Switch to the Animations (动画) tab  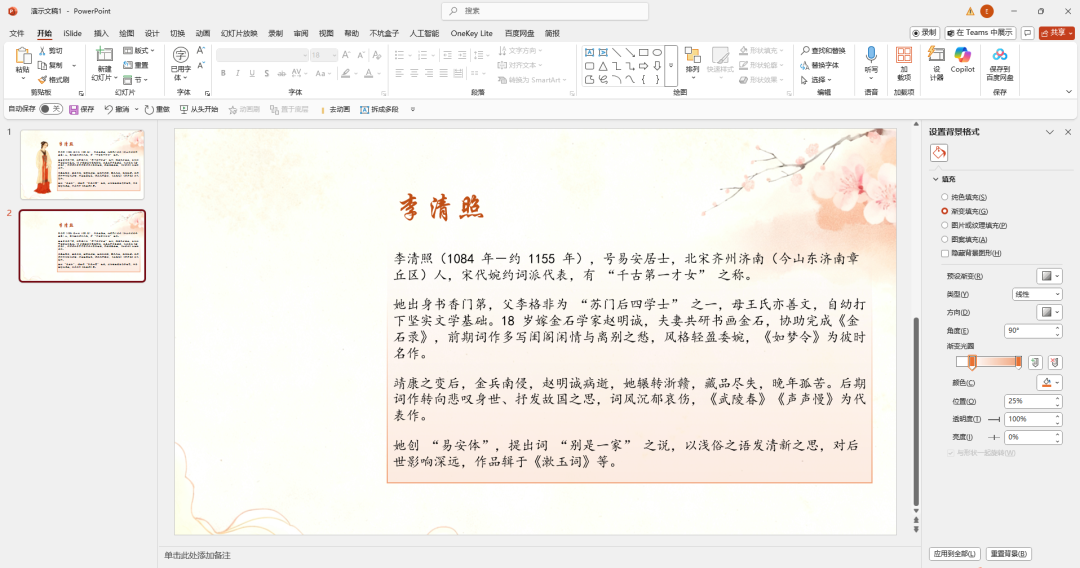tap(202, 33)
